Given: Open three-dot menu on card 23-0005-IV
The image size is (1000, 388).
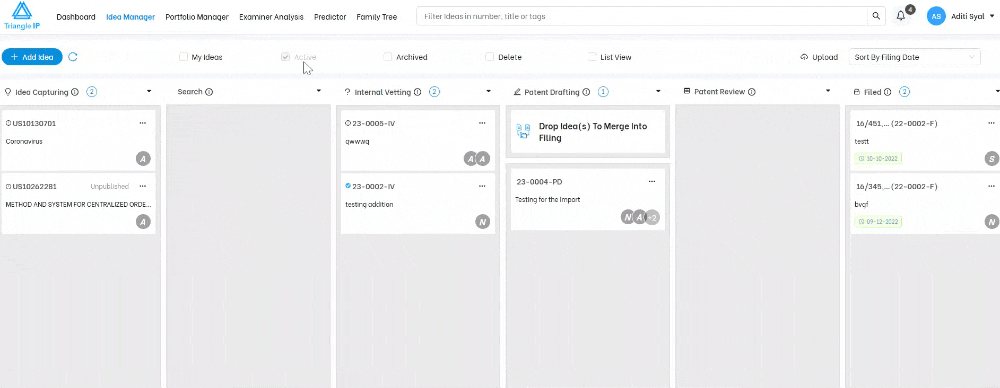Looking at the screenshot, I should point(482,123).
